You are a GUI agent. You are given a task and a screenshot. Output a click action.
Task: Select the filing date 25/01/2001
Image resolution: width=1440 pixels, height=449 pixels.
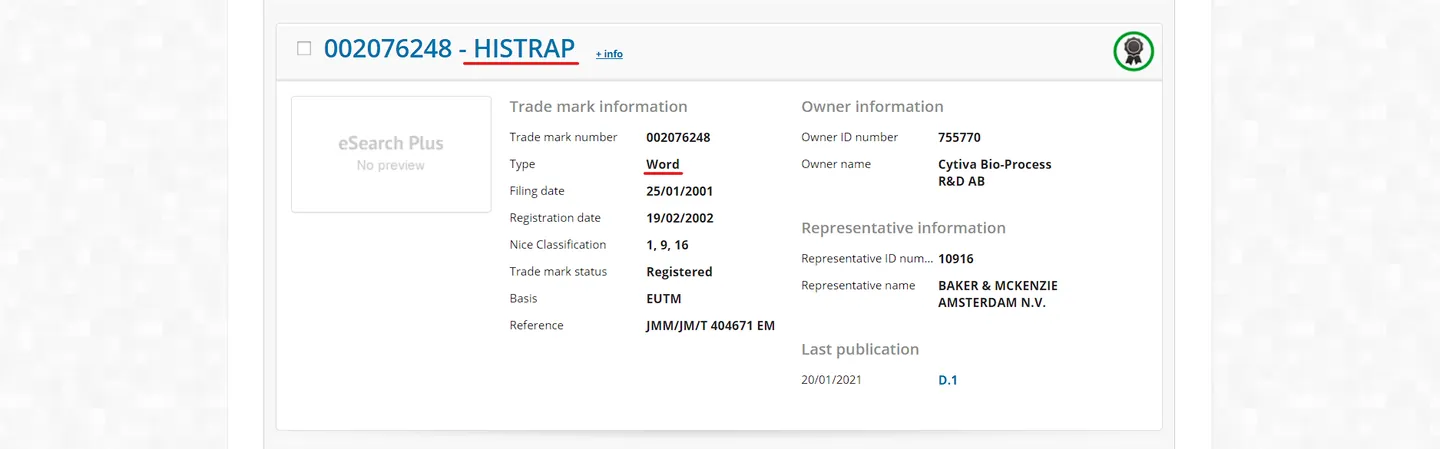[679, 191]
